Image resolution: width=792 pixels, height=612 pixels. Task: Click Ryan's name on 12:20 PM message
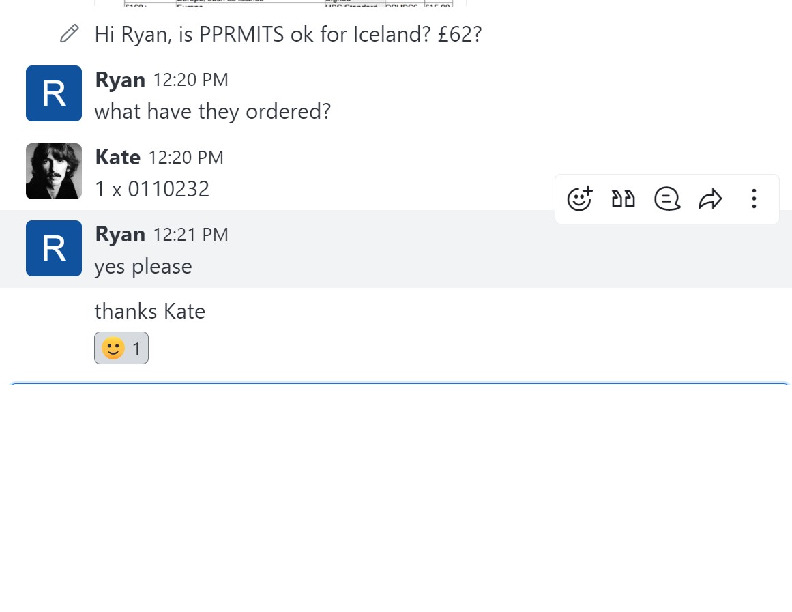point(120,80)
